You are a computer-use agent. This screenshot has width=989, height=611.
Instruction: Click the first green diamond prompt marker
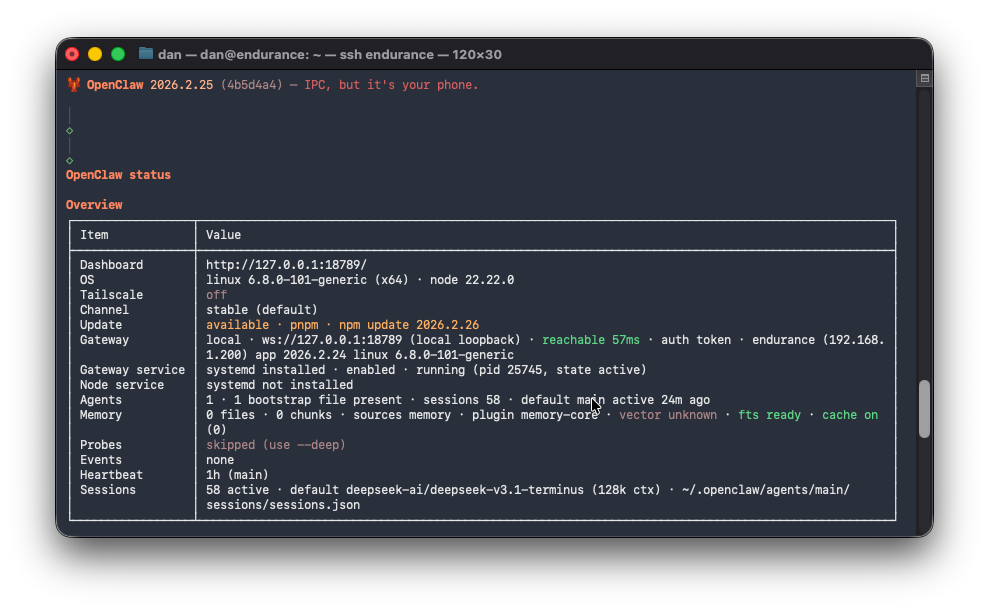coord(68,129)
